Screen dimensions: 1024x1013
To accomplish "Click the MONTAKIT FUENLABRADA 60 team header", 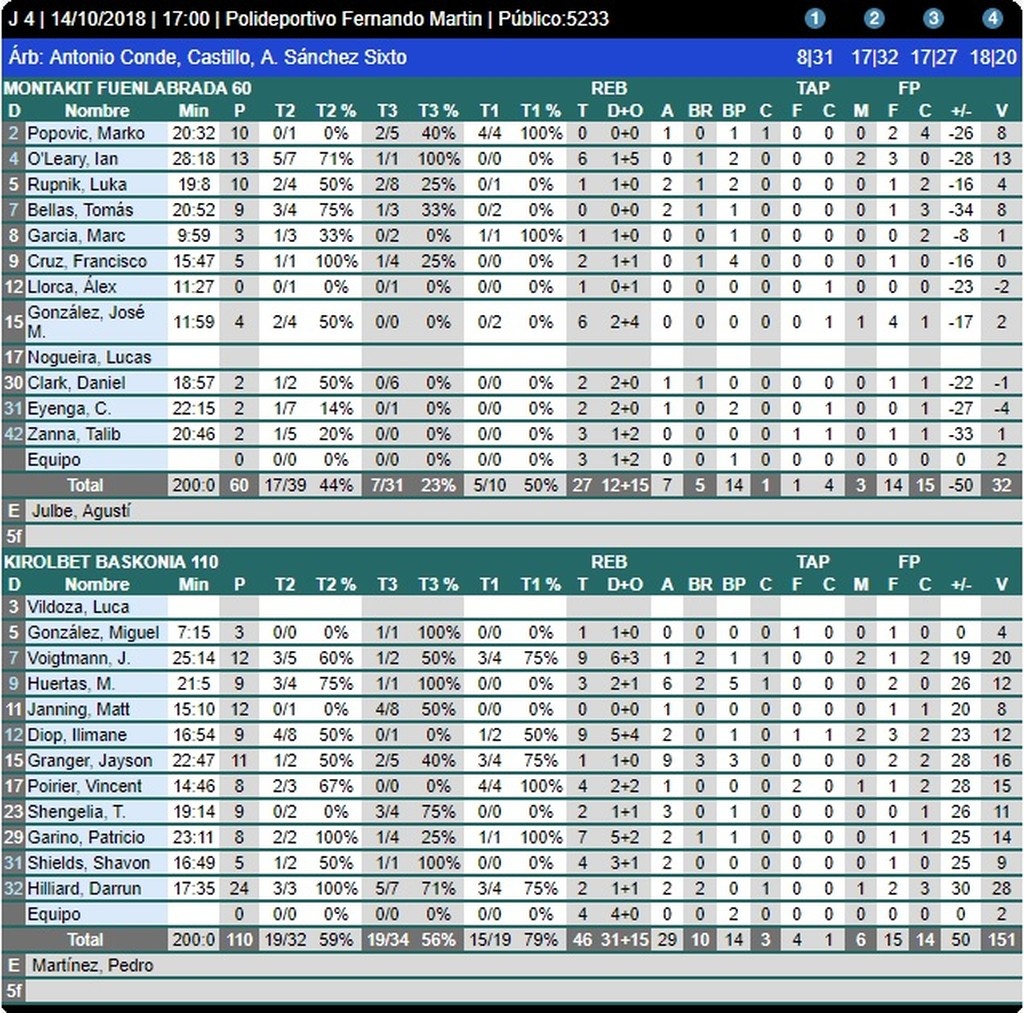I will (x=127, y=88).
